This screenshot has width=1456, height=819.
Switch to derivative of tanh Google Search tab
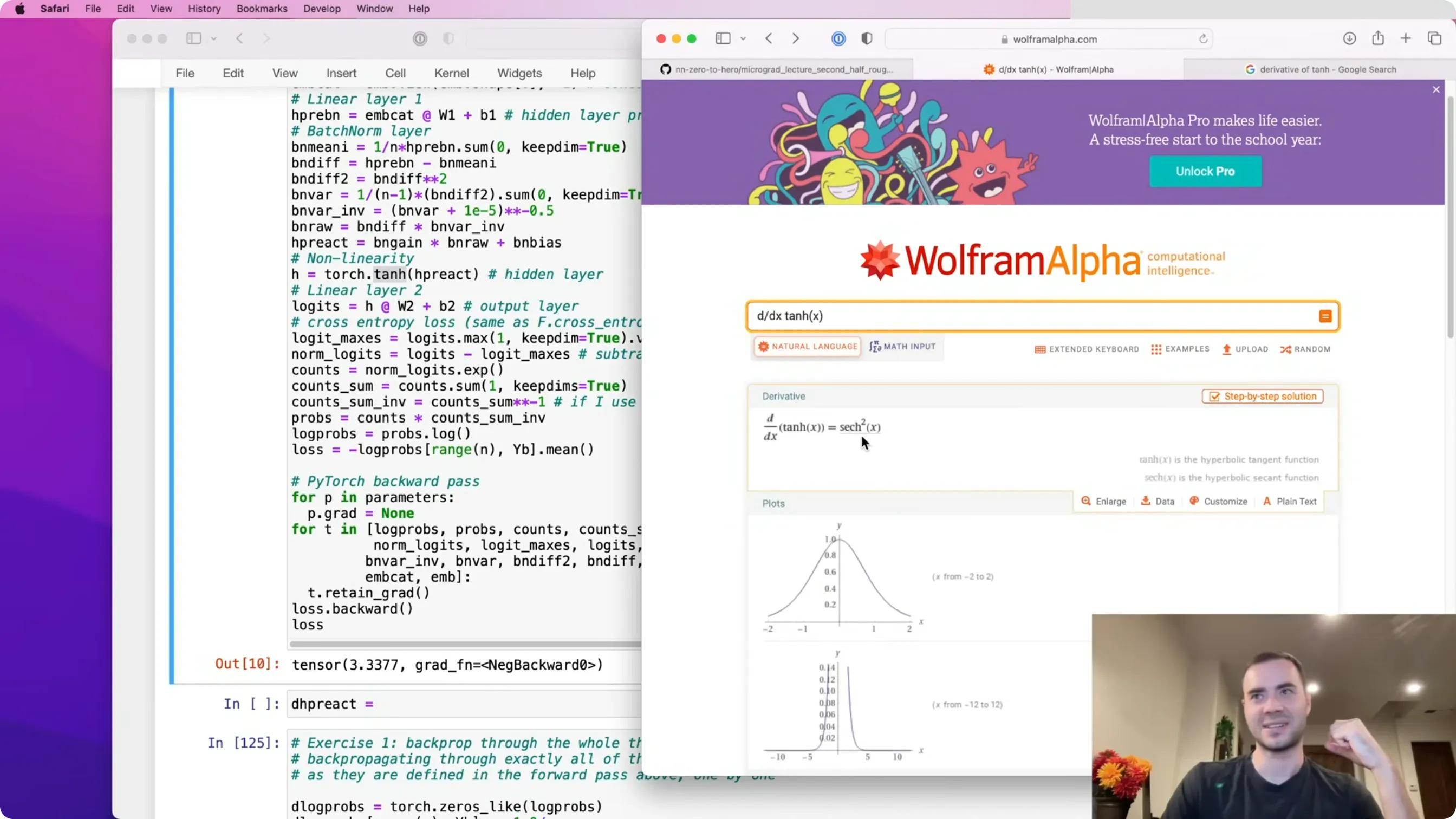pos(1320,69)
